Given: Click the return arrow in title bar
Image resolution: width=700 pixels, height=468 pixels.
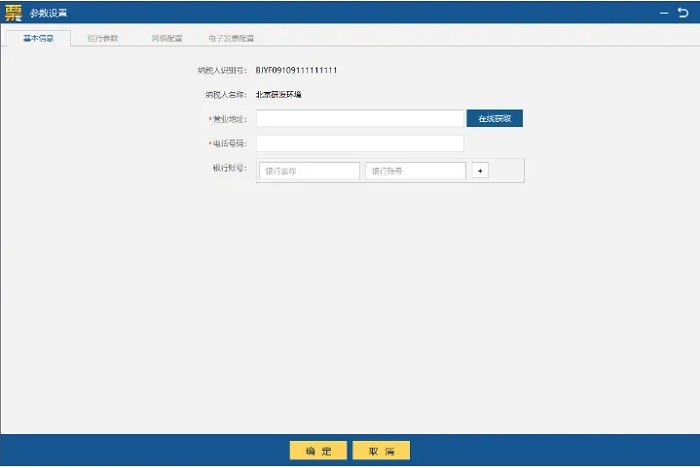Looking at the screenshot, I should click(x=683, y=12).
